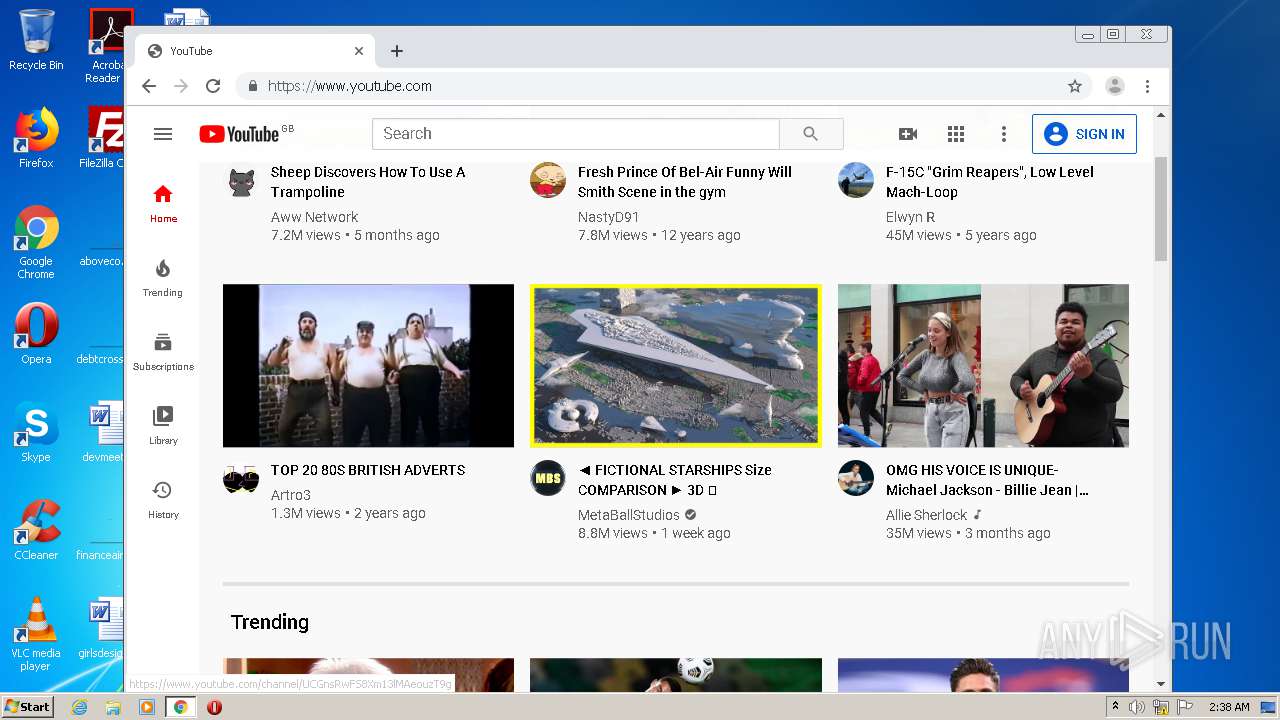Open a new browser tab
Screen dimensions: 1280x720
coord(397,51)
